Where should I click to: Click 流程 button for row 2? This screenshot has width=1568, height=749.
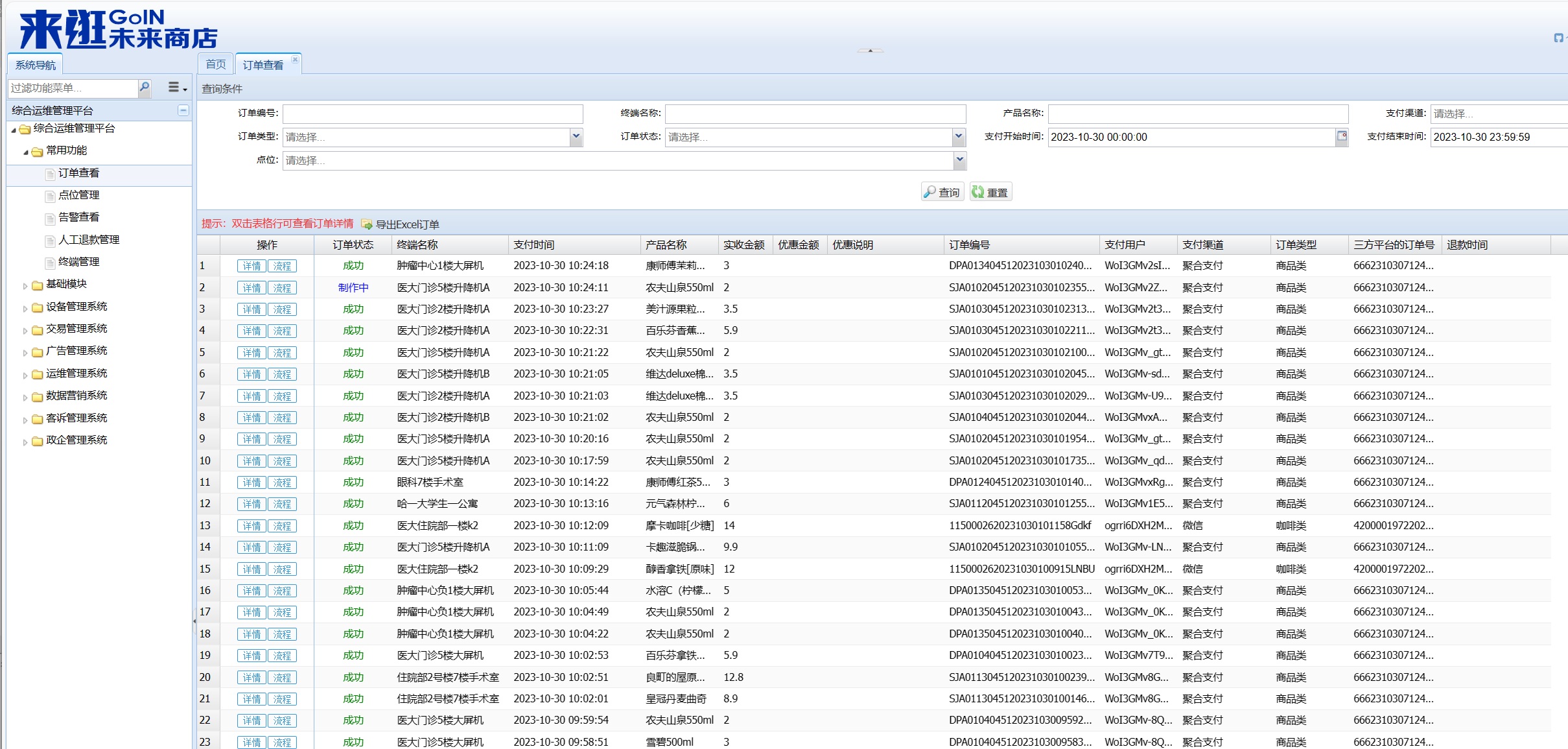coord(282,287)
